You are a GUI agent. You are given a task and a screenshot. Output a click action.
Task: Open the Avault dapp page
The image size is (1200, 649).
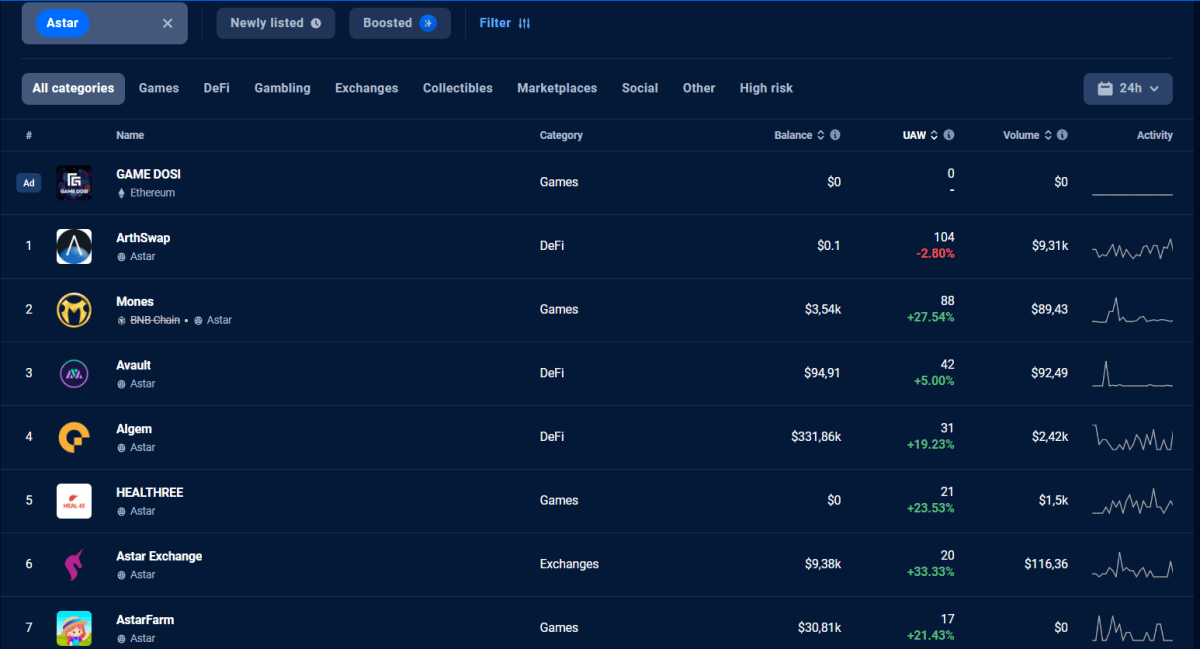click(x=134, y=365)
